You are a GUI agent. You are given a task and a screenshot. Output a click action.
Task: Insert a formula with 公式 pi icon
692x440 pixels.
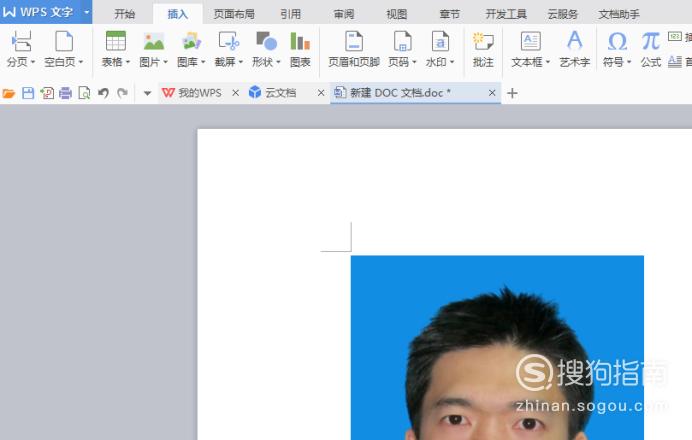pos(651,41)
